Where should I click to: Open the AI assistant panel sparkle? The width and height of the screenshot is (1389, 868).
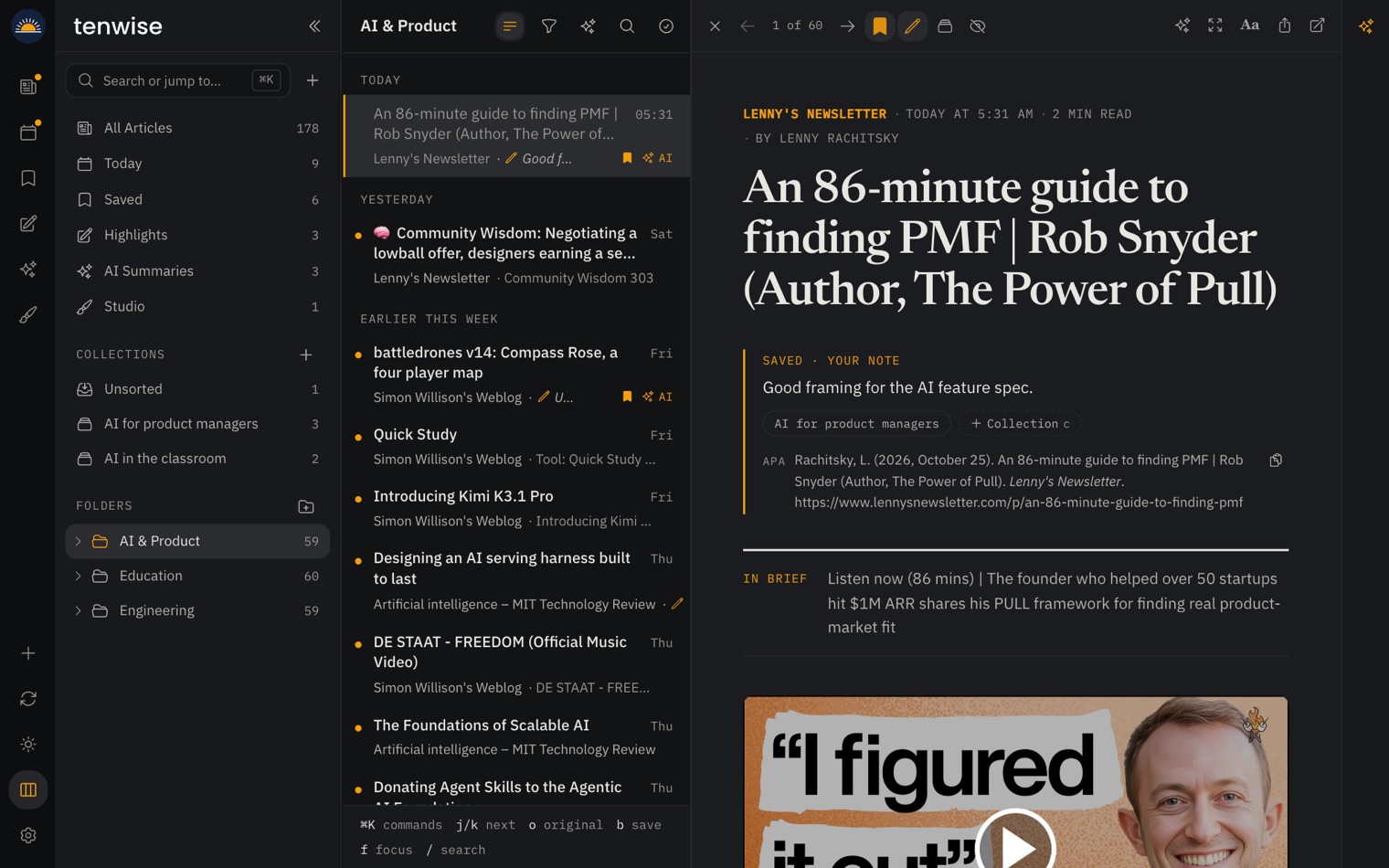coord(1366,26)
